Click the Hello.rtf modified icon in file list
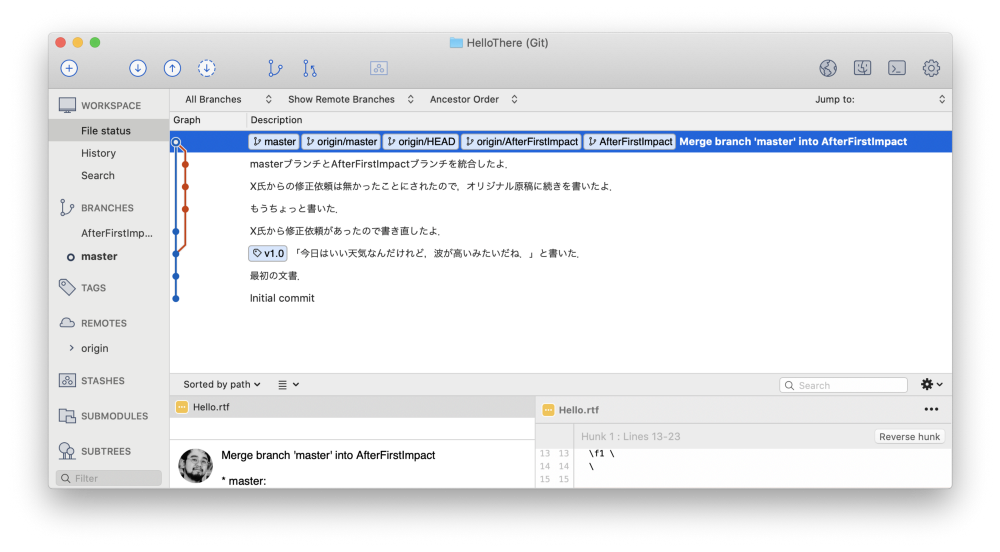Image resolution: width=1000 pixels, height=552 pixels. (x=182, y=407)
